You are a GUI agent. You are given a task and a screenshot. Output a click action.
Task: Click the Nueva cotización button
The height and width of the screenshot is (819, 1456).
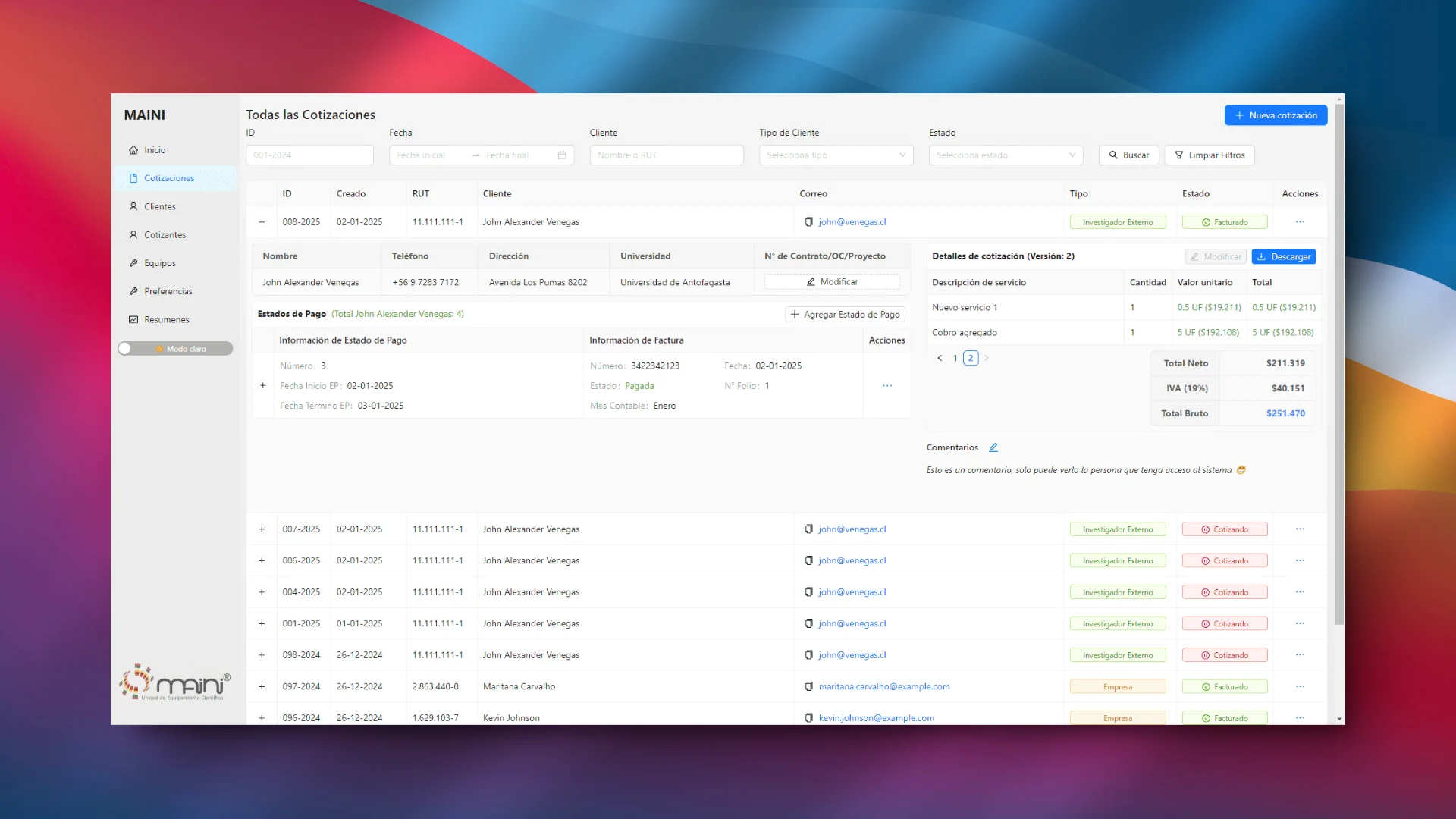tap(1276, 115)
